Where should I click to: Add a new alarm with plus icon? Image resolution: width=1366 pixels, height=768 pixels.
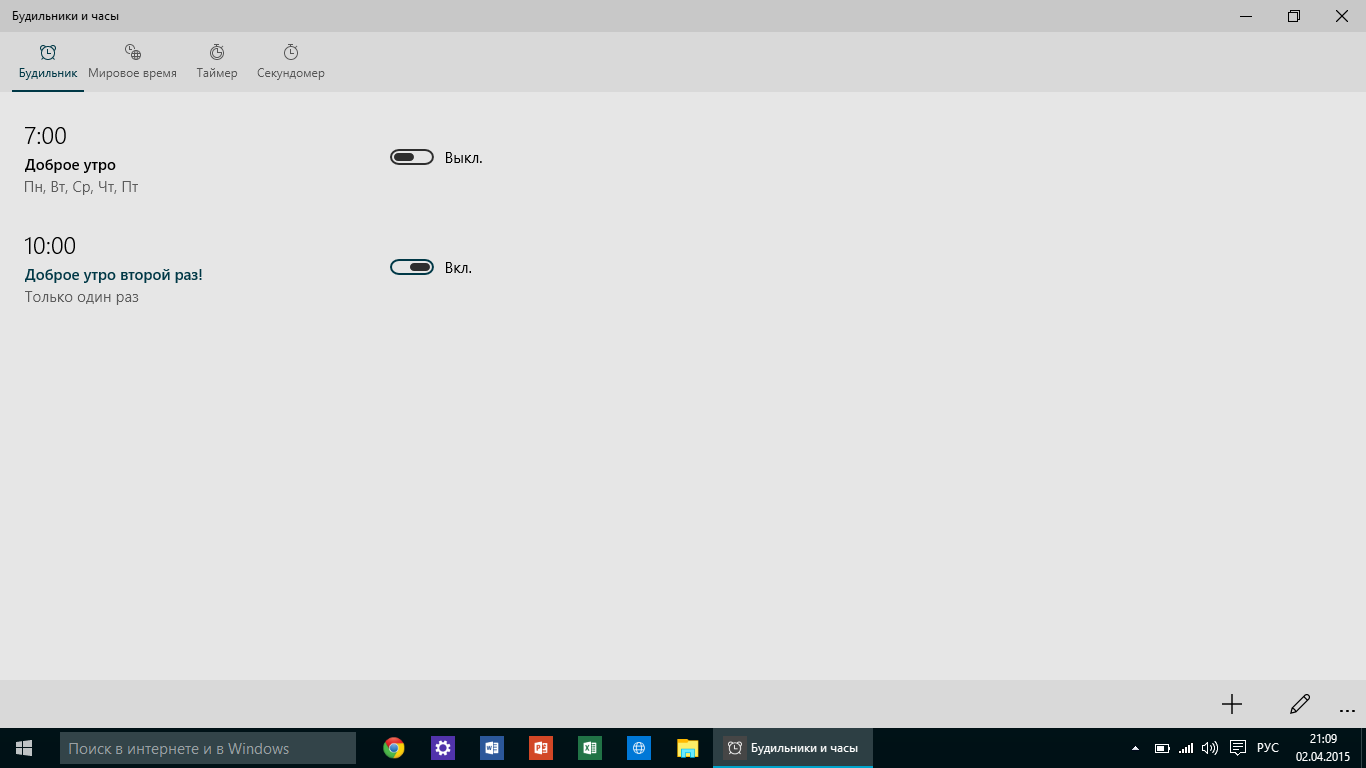(x=1232, y=704)
